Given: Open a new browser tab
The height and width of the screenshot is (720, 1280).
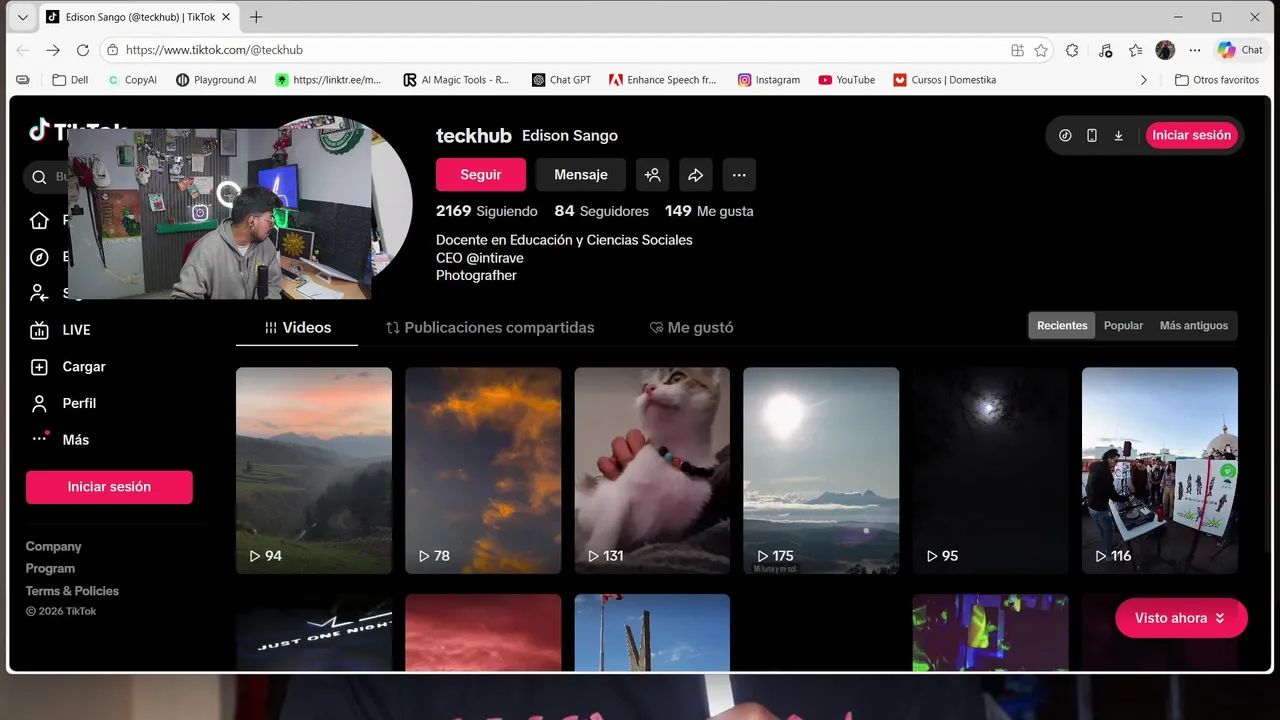Looking at the screenshot, I should click(256, 17).
